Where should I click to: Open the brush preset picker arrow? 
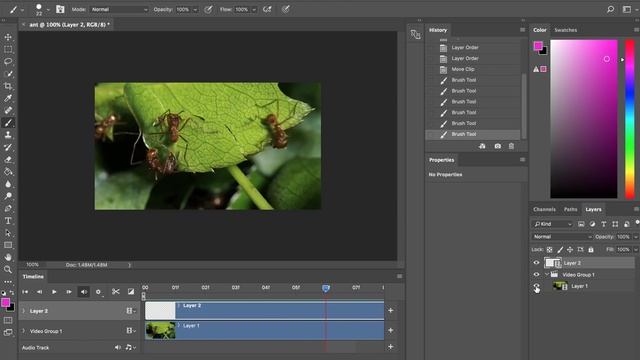(x=48, y=9)
